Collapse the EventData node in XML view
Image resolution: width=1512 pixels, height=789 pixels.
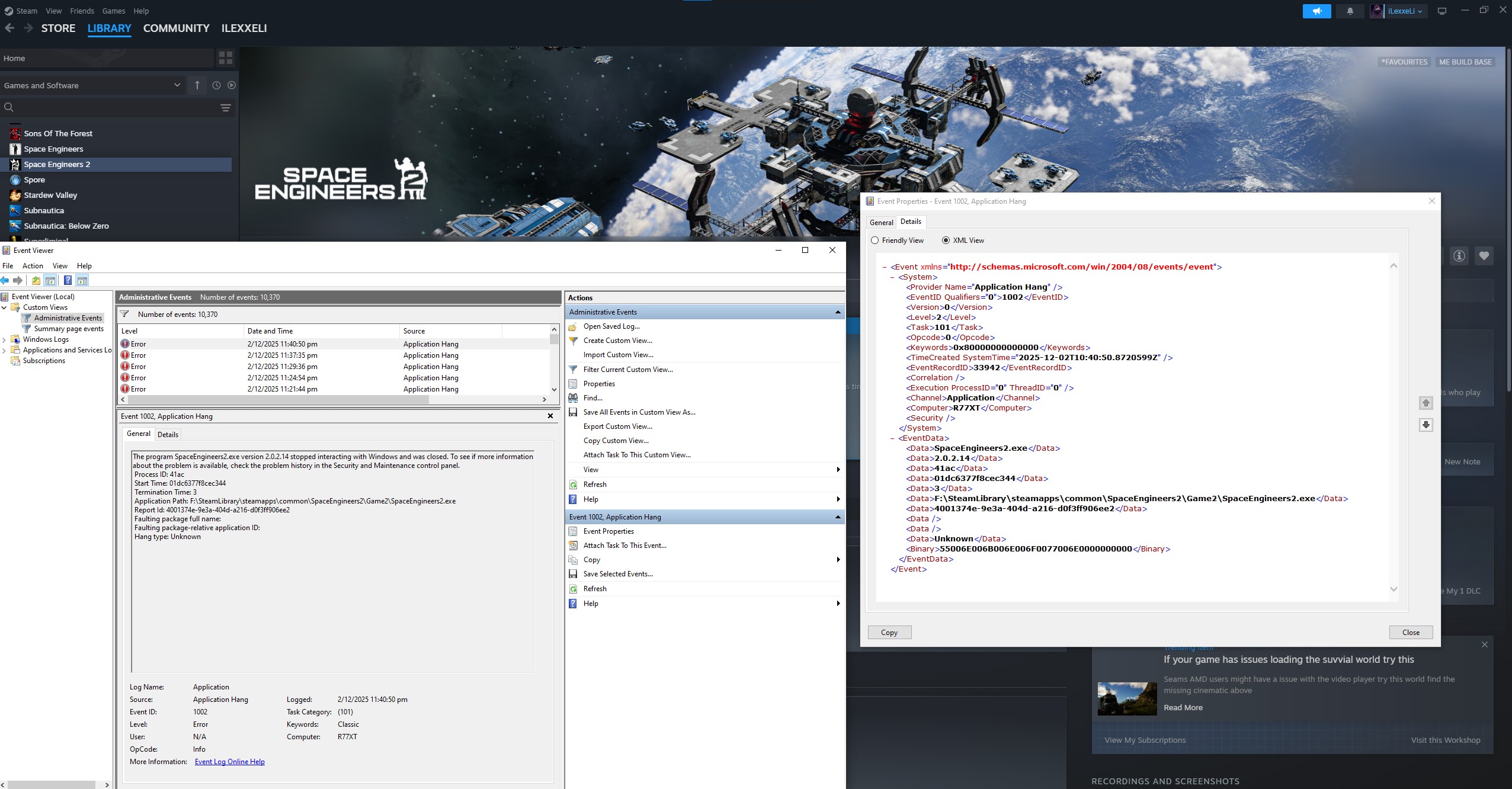[893, 438]
